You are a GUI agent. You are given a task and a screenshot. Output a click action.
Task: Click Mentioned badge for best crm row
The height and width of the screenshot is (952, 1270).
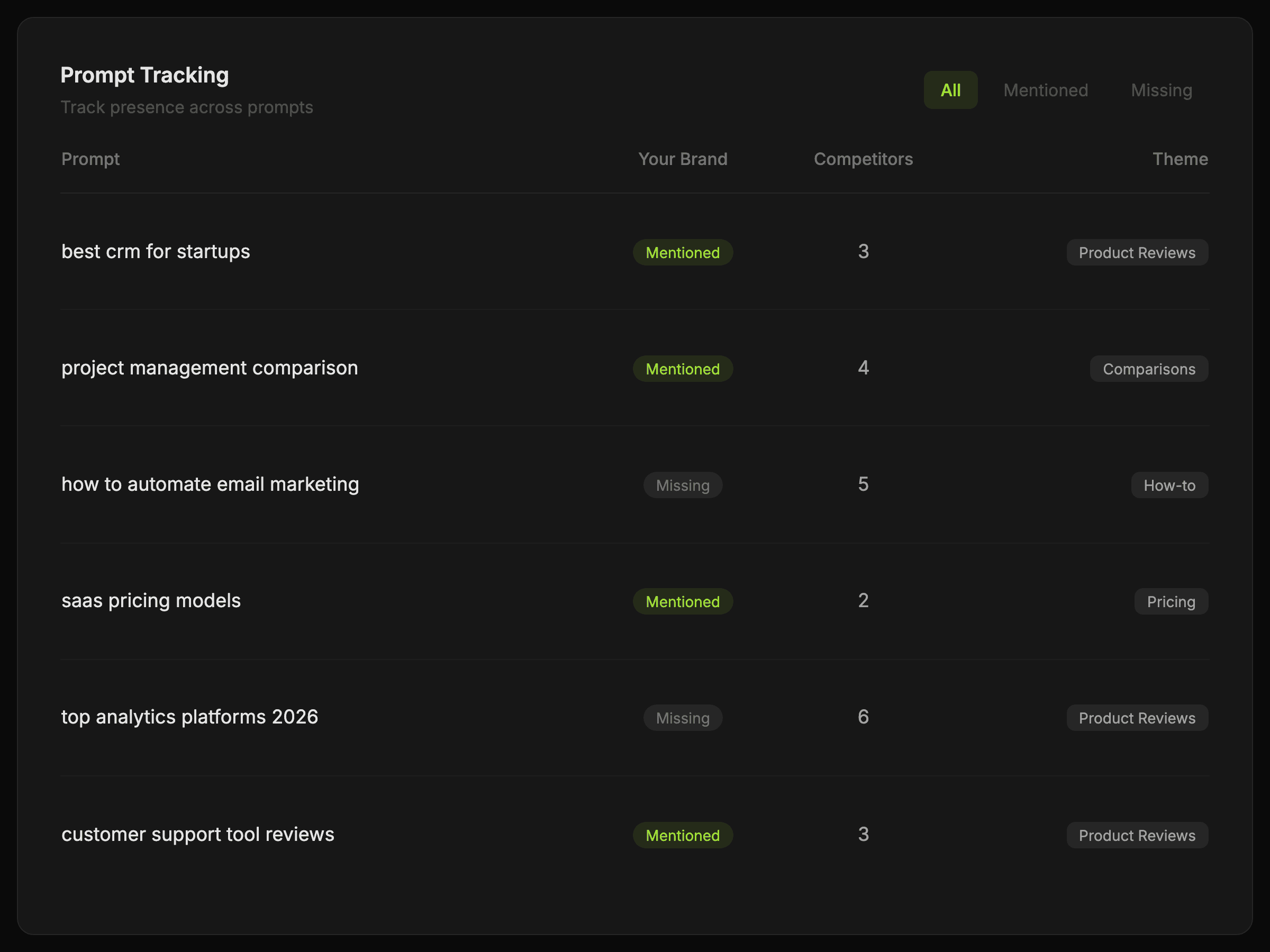click(682, 252)
